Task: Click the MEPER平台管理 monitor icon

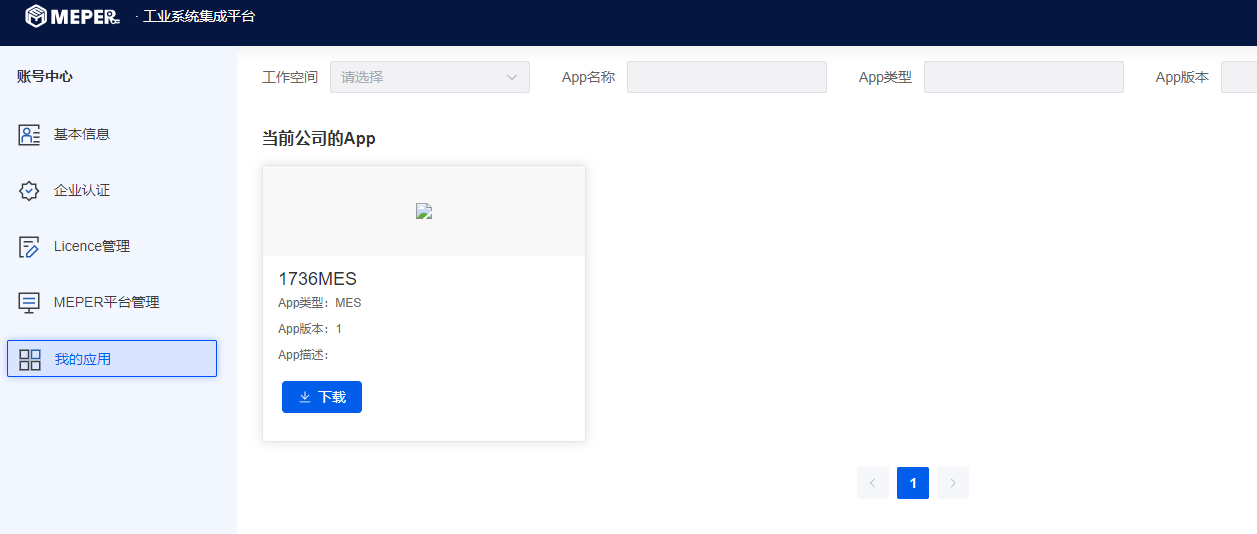Action: pyautogui.click(x=29, y=303)
